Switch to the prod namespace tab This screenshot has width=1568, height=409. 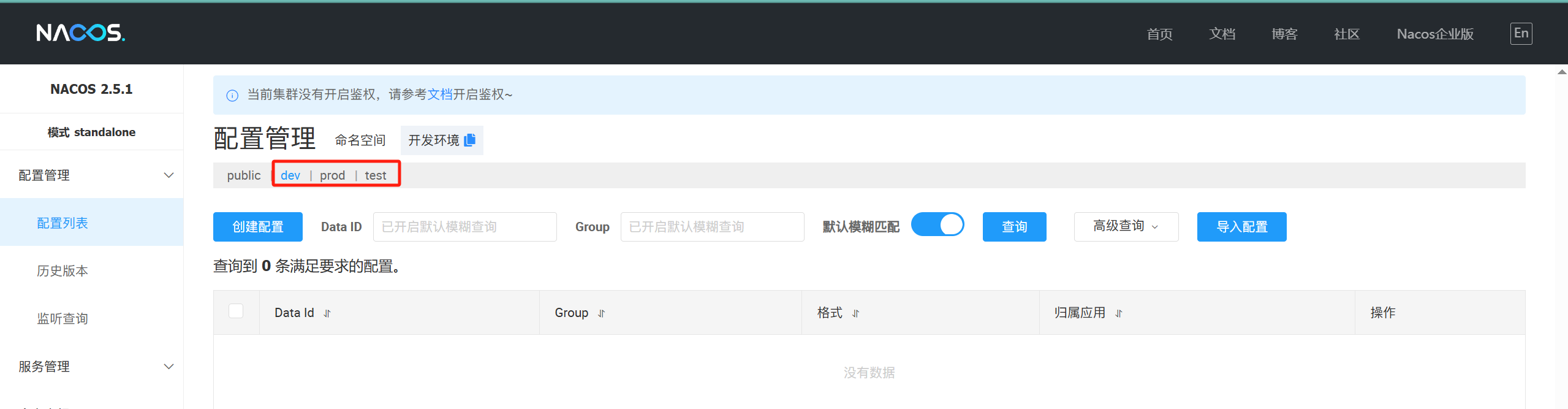pyautogui.click(x=332, y=175)
